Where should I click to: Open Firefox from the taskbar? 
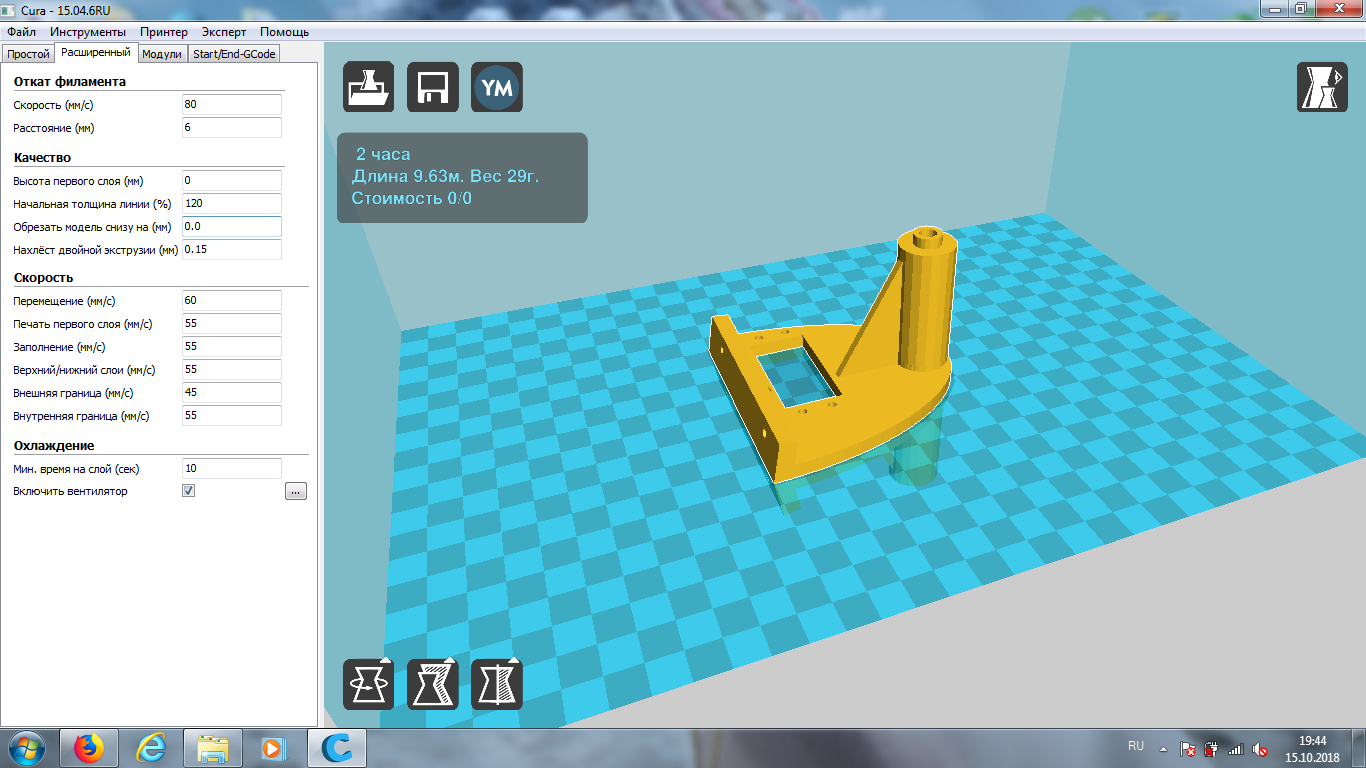point(89,747)
